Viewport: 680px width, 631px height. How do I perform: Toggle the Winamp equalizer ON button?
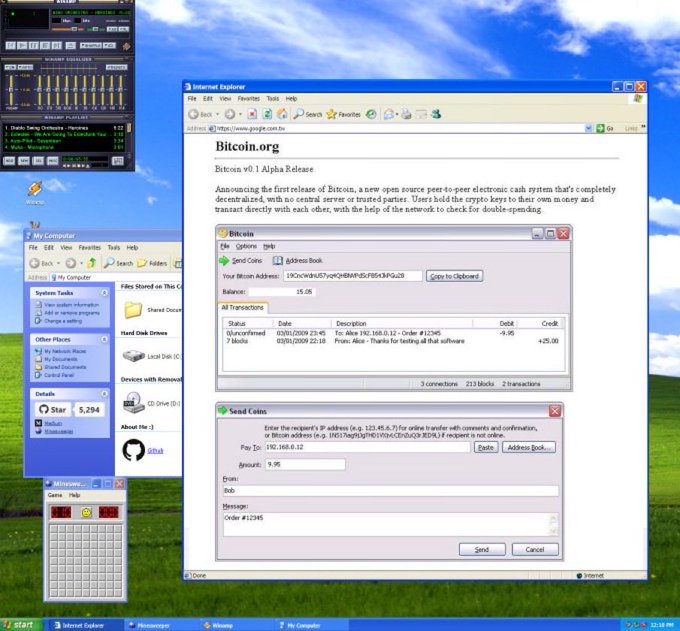pos(10,67)
